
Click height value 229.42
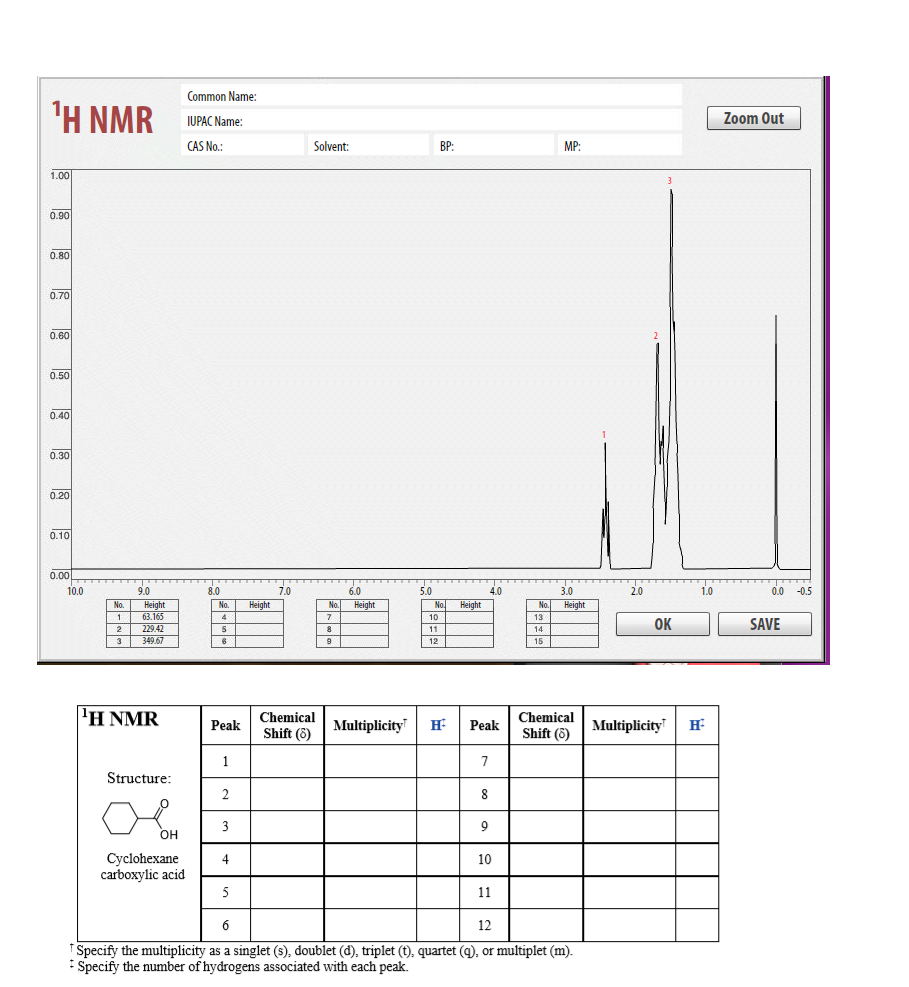[x=152, y=629]
